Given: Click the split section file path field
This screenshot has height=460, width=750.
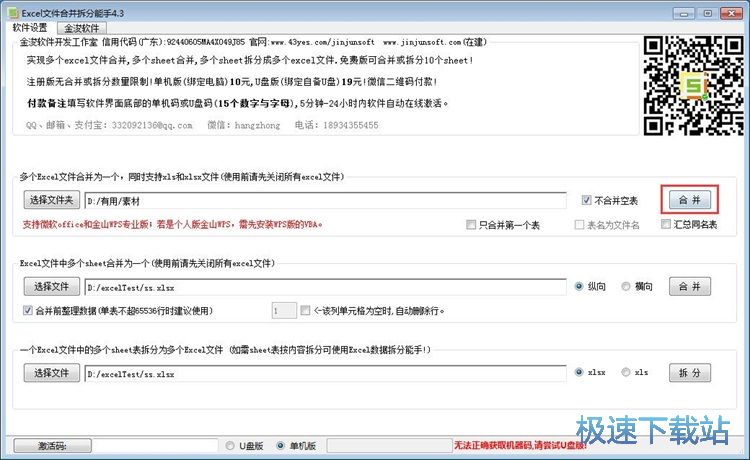Looking at the screenshot, I should tap(325, 374).
